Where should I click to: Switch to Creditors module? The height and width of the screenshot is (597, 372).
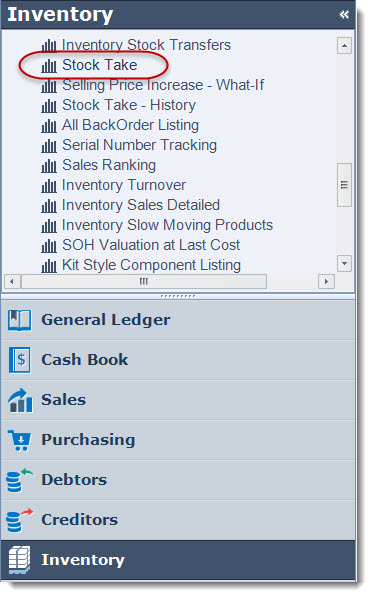pyautogui.click(x=178, y=520)
